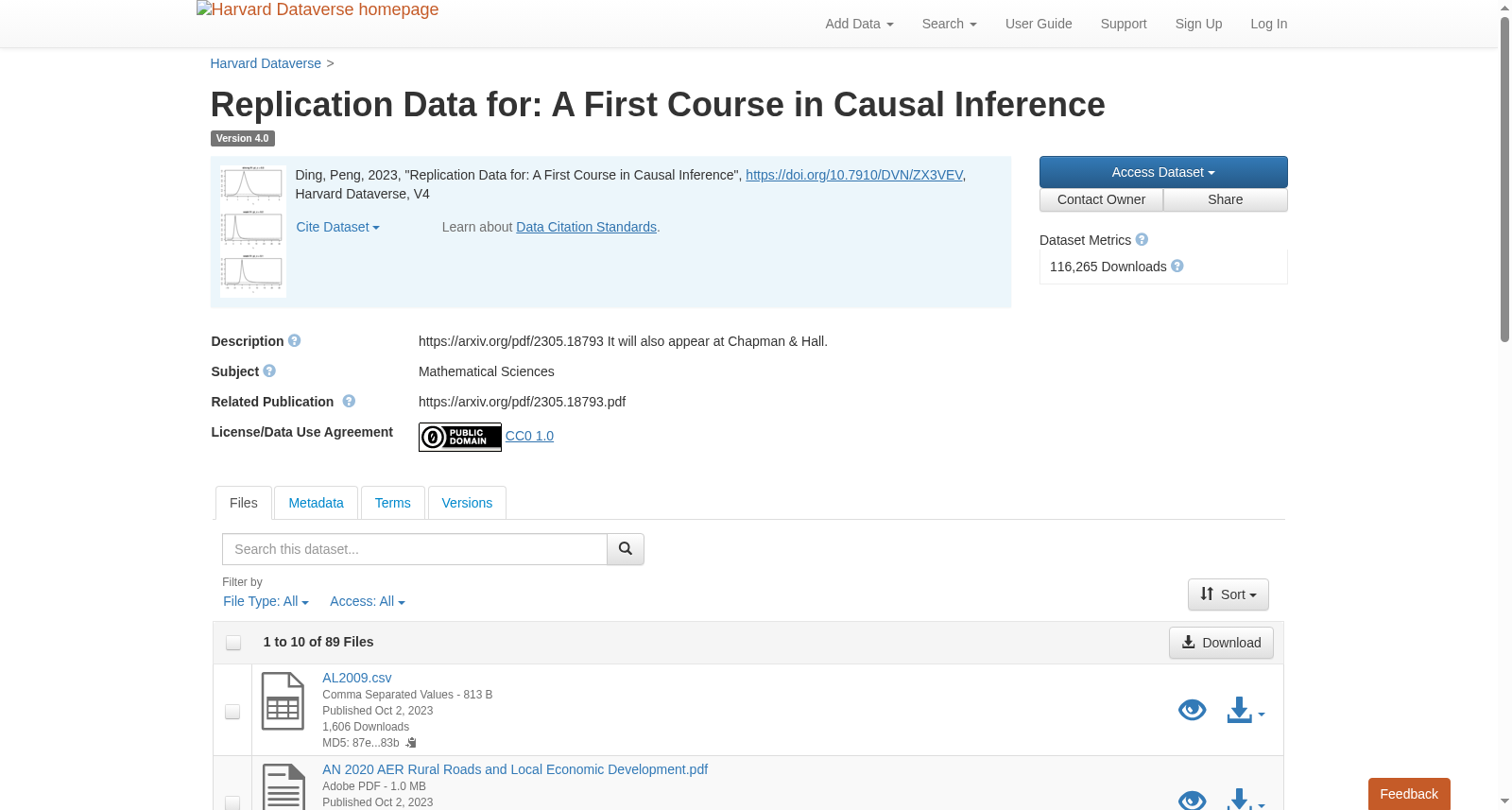Image resolution: width=1512 pixels, height=810 pixels.
Task: Open the Public Domain CC0 license badge
Action: tap(460, 437)
